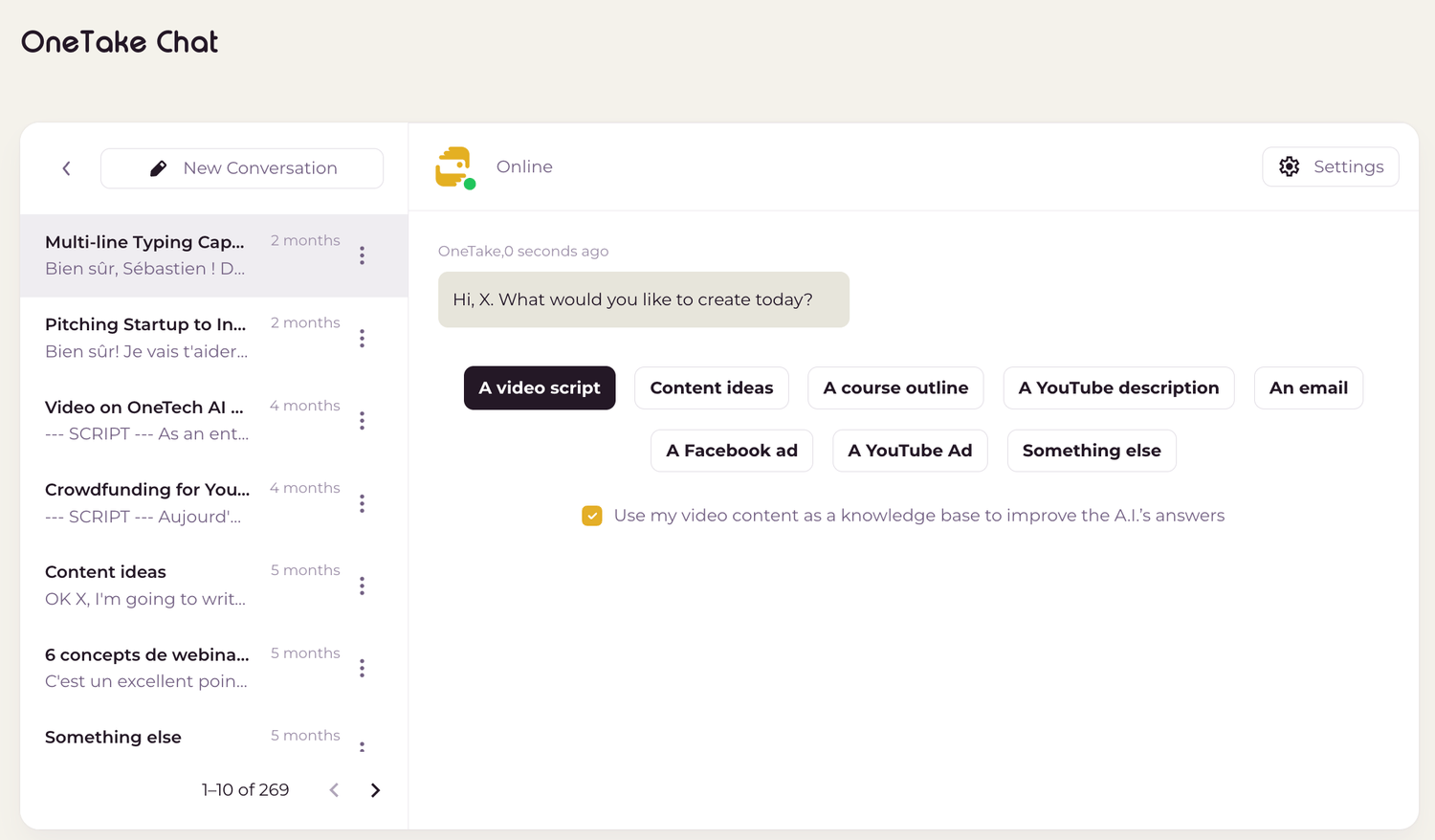This screenshot has height=840, width=1435.
Task: Open three-dot menu for Crowdfunding conversation
Action: coord(362,503)
